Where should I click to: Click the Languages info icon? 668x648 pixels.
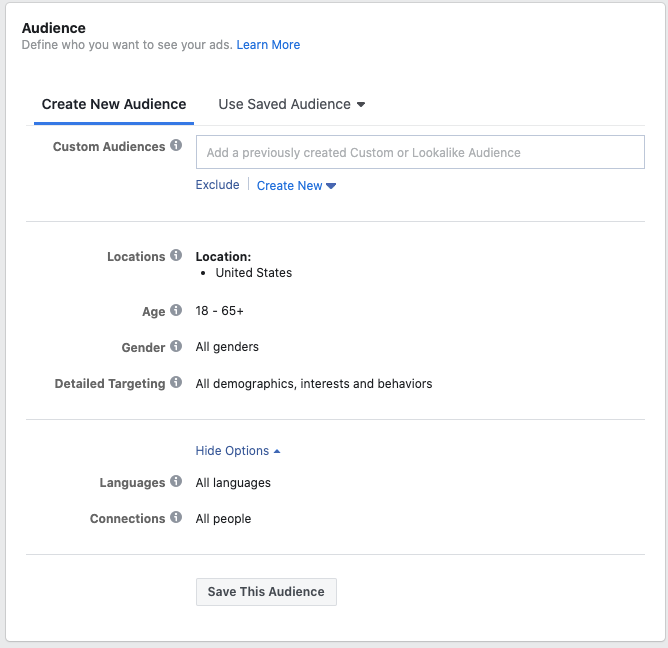(x=176, y=482)
